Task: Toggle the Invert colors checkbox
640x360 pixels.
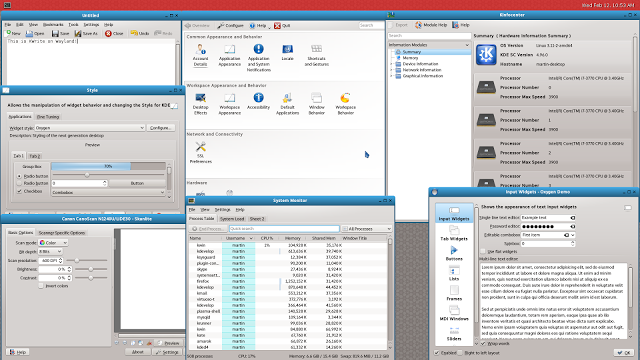Action: 41,286
